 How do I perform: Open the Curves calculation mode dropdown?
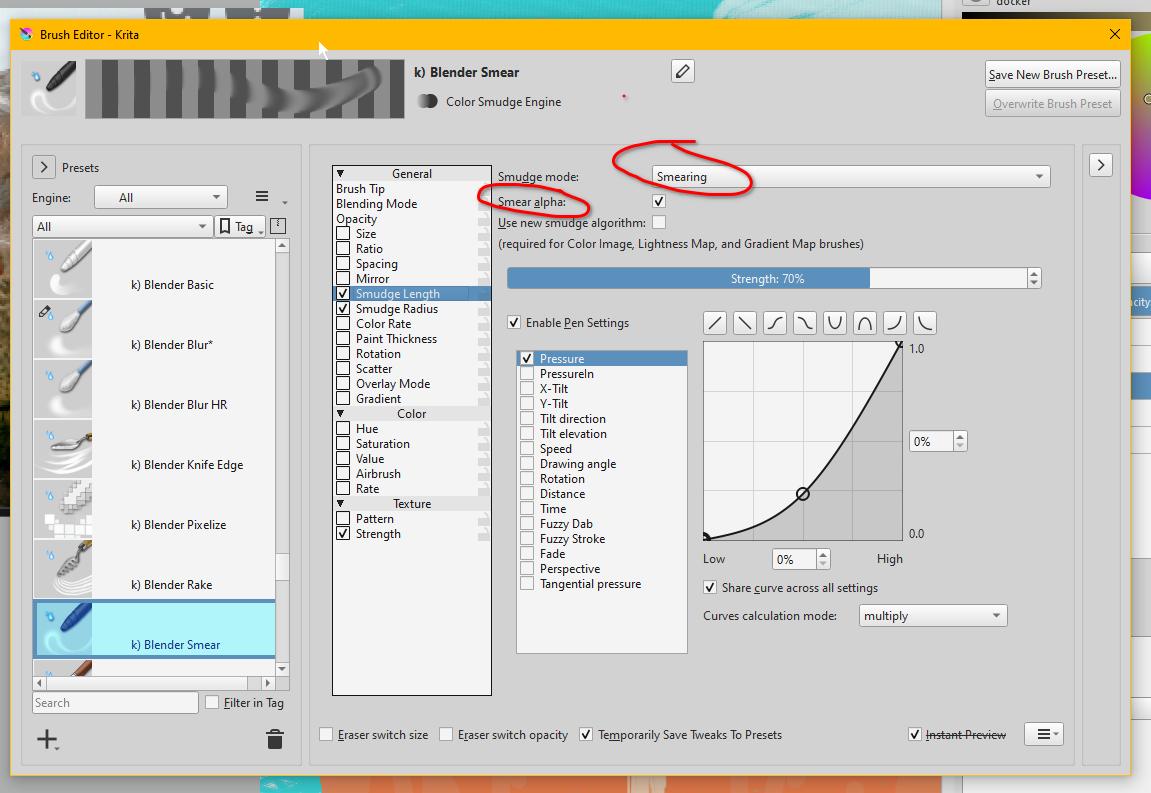932,615
